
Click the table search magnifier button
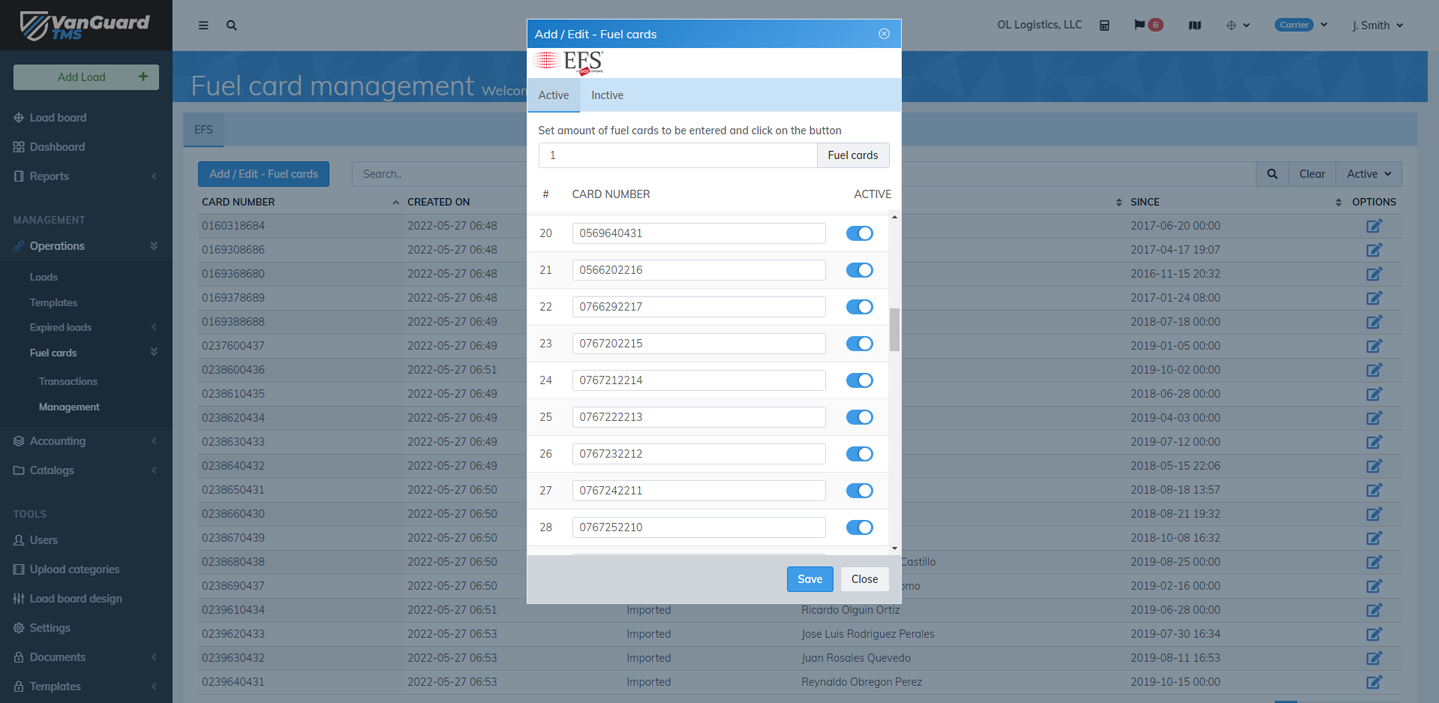(1272, 174)
